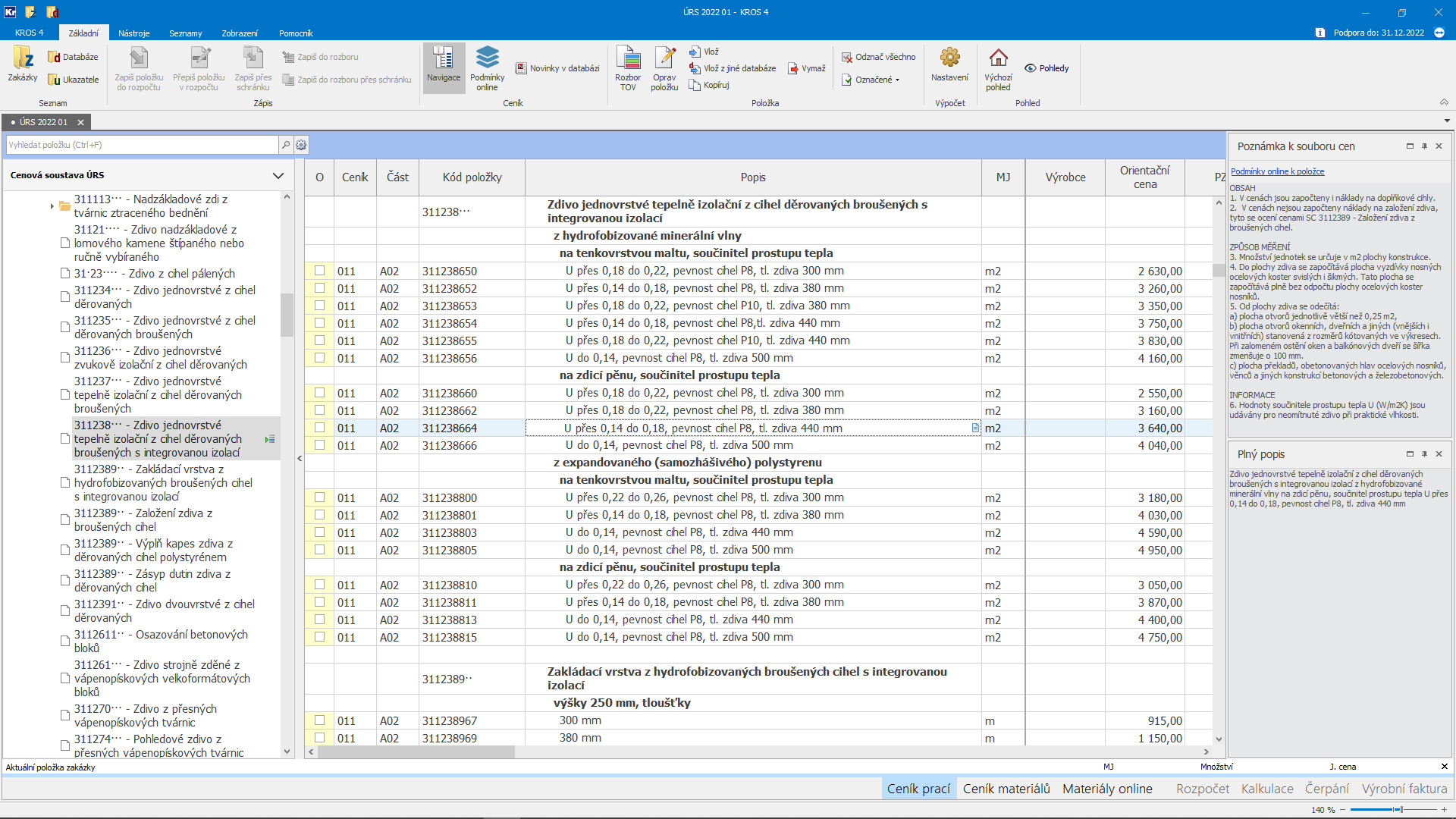The width and height of the screenshot is (1456, 819).
Task: Open Podmínky online k položce link
Action: click(x=1277, y=171)
